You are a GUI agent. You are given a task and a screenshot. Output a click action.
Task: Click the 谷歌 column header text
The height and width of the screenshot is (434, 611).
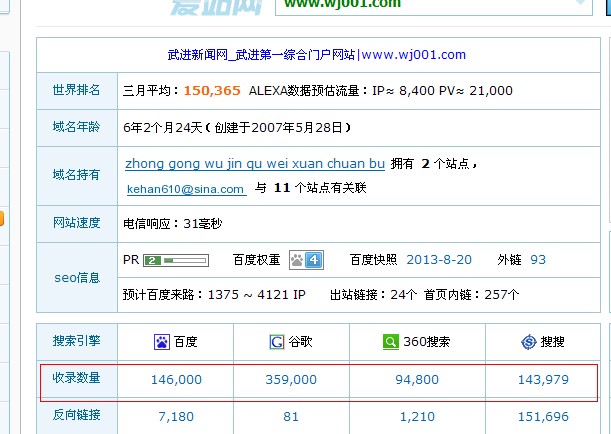[300, 342]
